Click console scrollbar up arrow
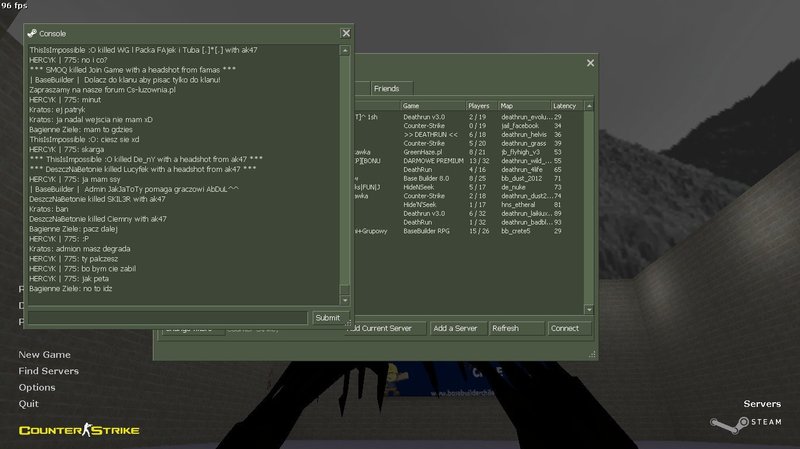The image size is (800, 449). [x=346, y=49]
